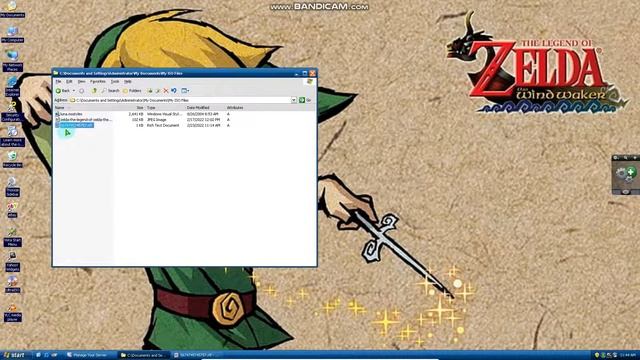640x360 pixels.
Task: Click the Windows Start button
Action: [14, 355]
